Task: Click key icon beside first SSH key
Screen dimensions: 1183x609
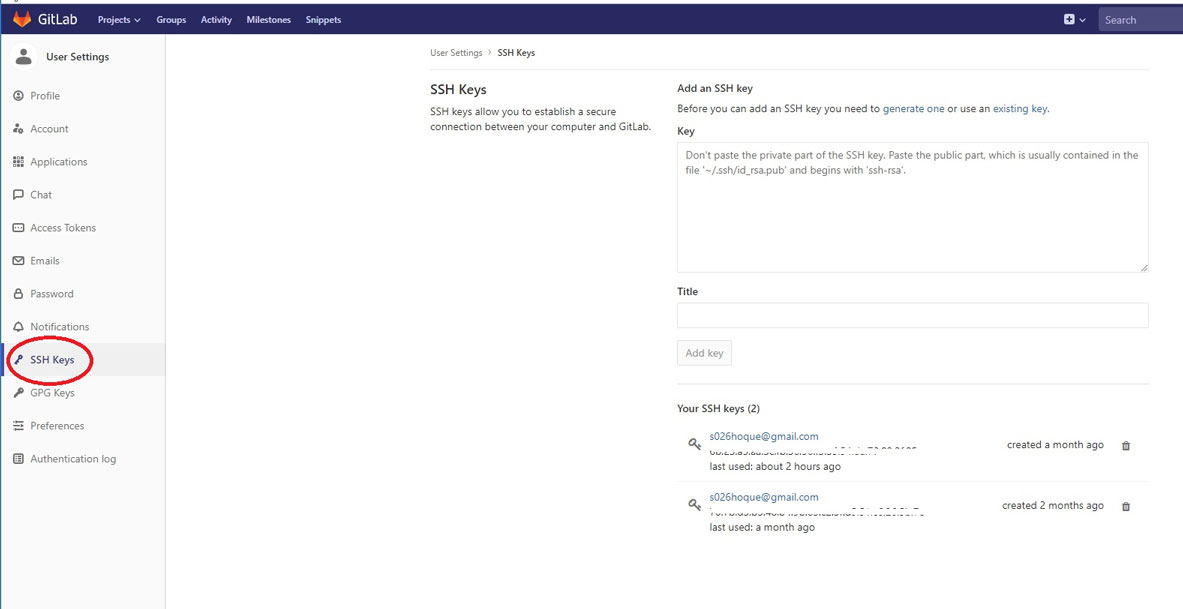Action: (695, 444)
